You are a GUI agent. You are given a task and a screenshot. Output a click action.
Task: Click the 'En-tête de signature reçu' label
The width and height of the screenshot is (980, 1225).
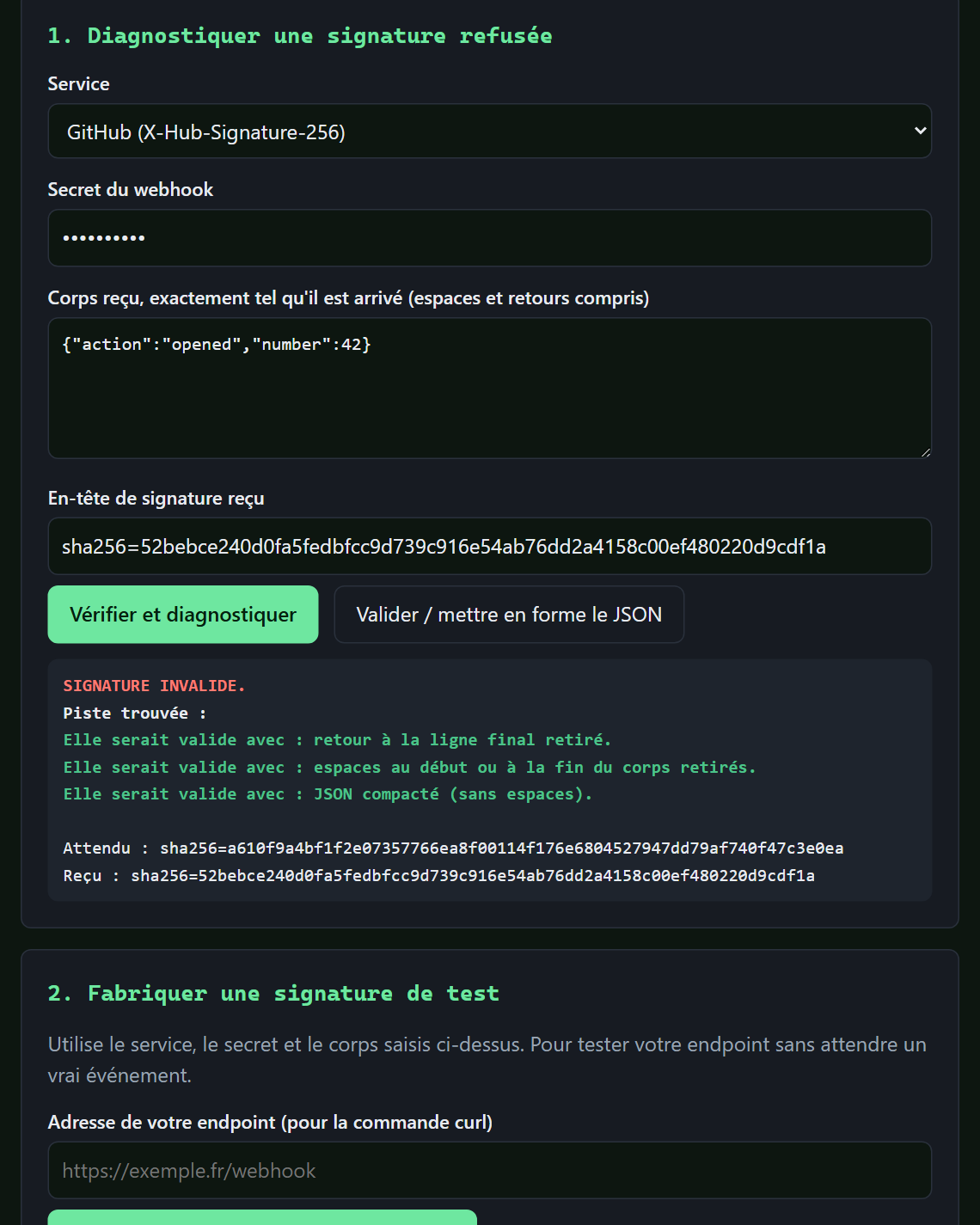pyautogui.click(x=156, y=499)
